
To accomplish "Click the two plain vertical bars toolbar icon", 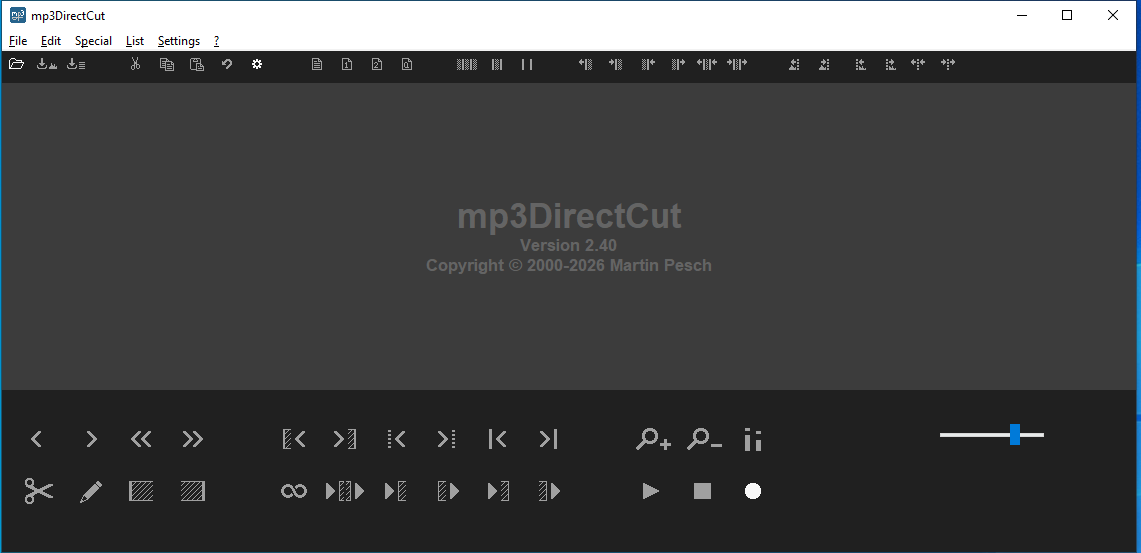I will click(527, 64).
